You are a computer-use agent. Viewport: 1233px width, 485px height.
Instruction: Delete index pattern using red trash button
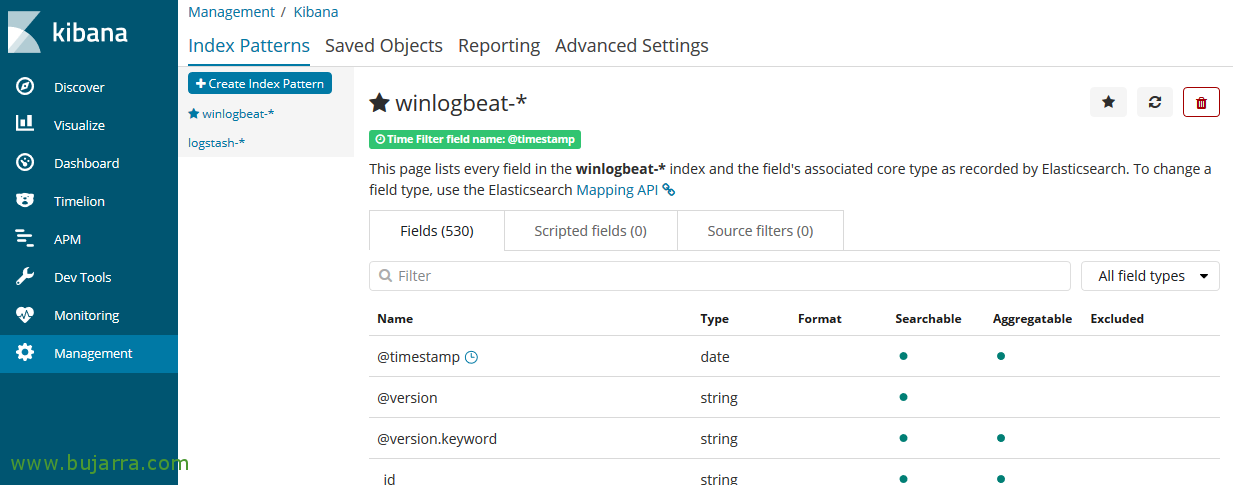point(1201,102)
